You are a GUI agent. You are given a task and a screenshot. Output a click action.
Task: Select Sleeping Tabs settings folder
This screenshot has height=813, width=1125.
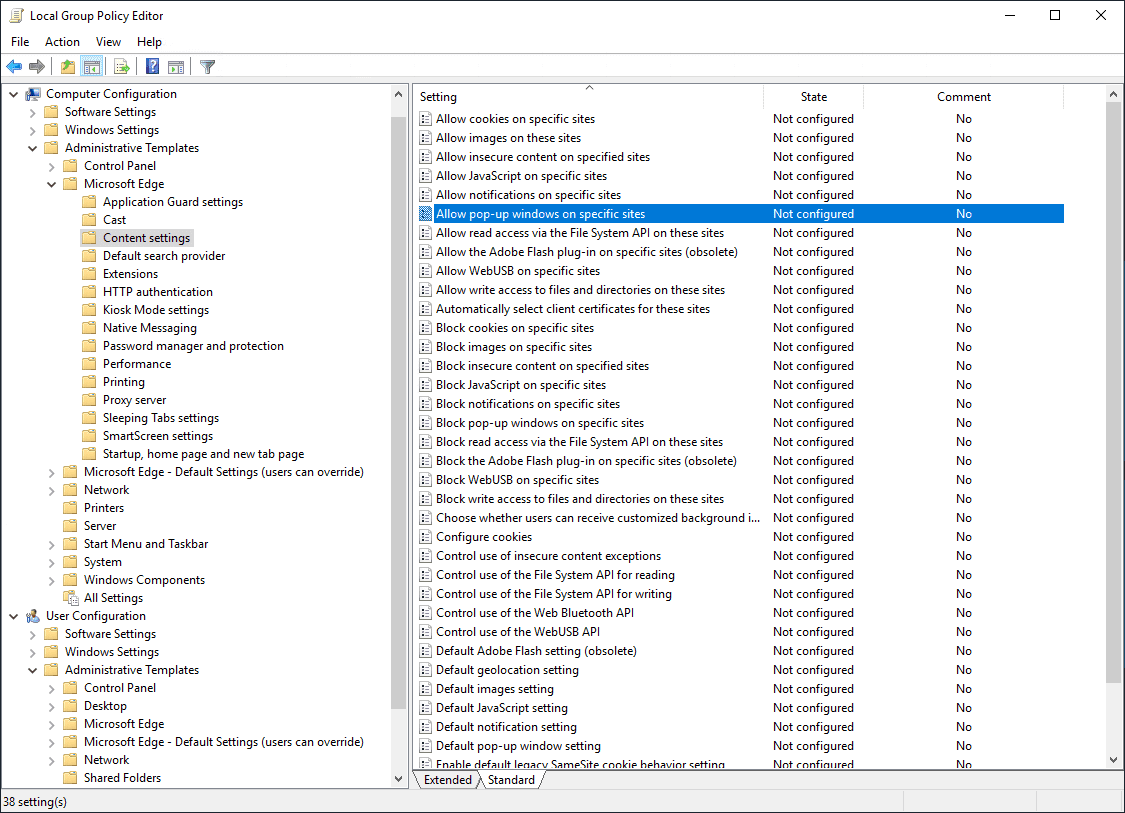(x=161, y=418)
